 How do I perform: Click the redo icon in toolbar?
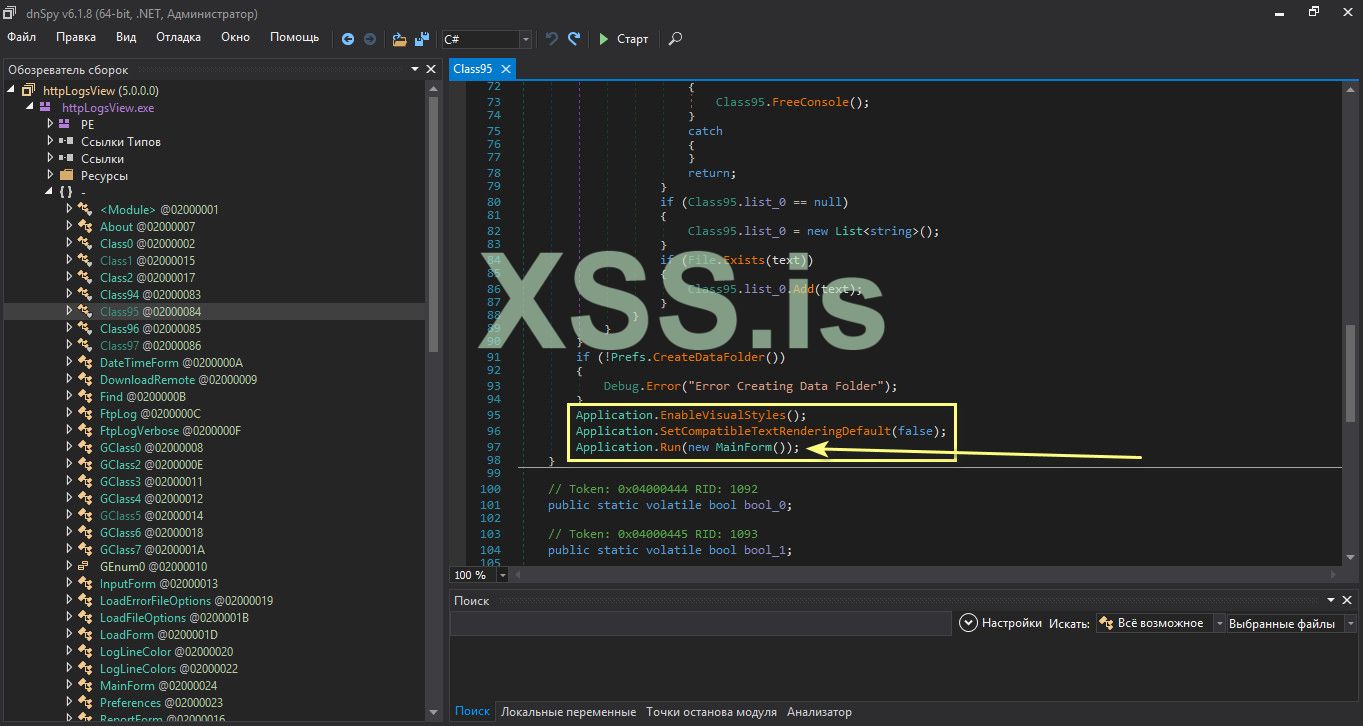[574, 39]
